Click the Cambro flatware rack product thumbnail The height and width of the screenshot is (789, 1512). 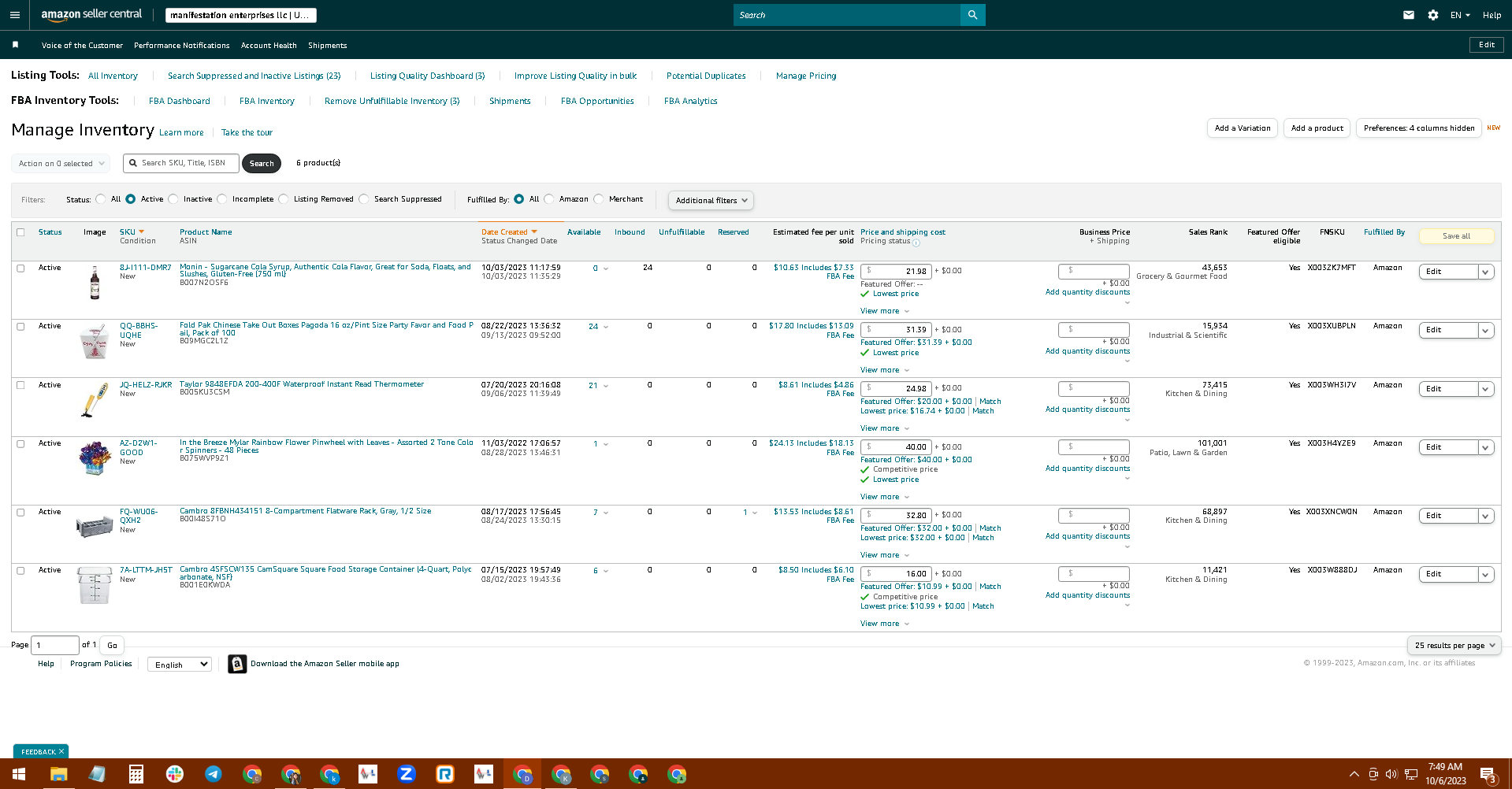click(x=95, y=525)
